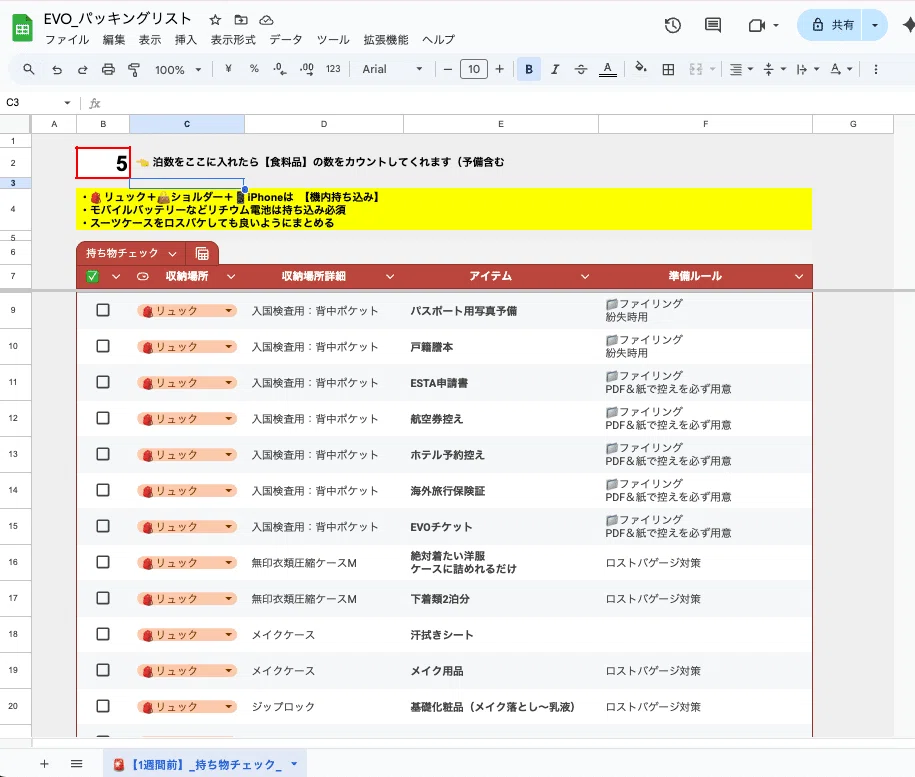The height and width of the screenshot is (777, 915).
Task: Expand the 持ち物チェック table menu
Action: 172,254
